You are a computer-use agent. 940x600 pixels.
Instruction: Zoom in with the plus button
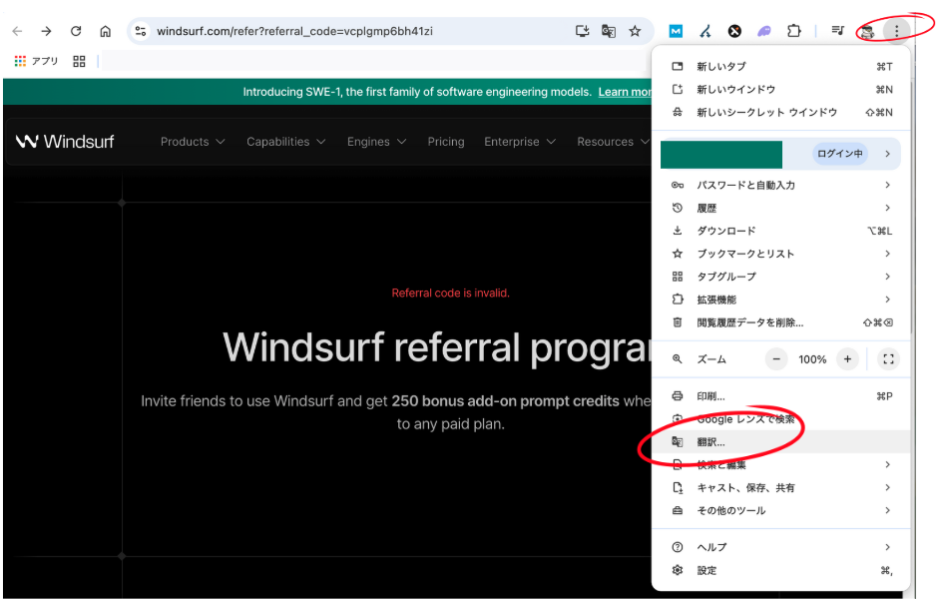coord(847,359)
